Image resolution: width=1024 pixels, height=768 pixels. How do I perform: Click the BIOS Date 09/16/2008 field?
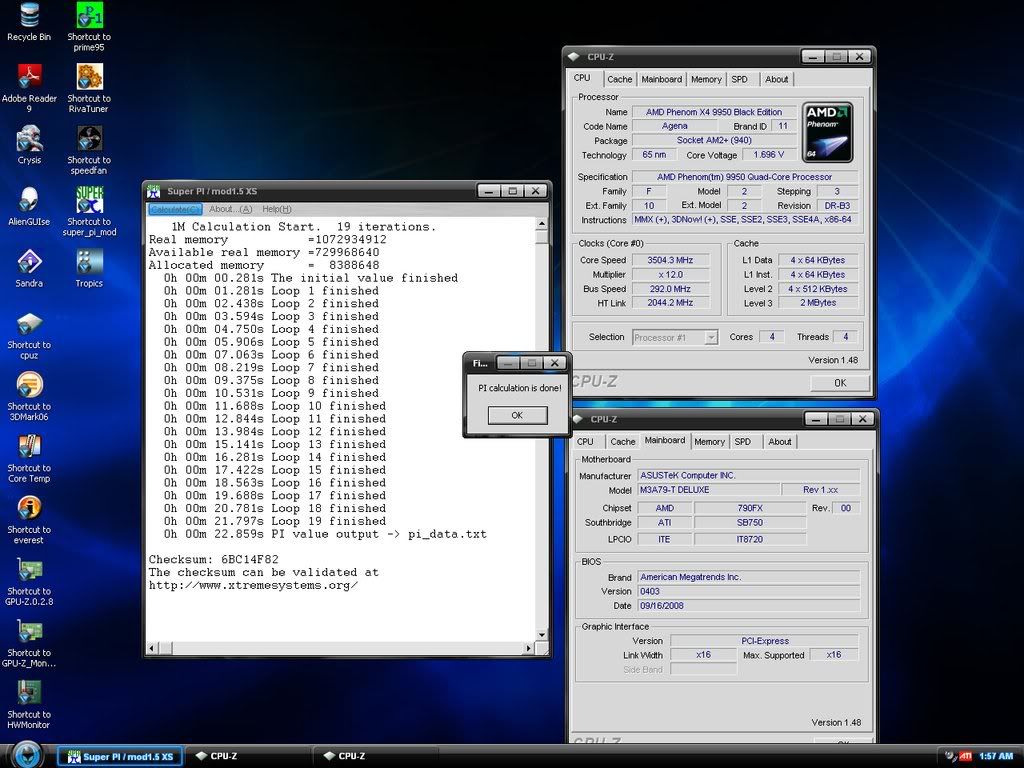tap(748, 605)
